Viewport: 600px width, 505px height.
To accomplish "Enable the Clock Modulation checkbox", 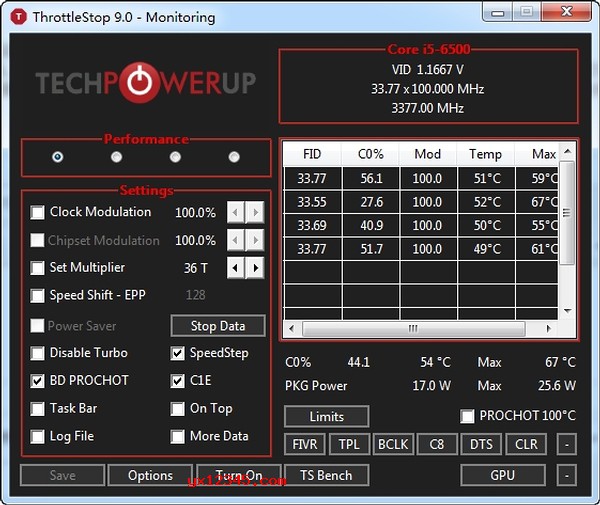I will (x=38, y=212).
